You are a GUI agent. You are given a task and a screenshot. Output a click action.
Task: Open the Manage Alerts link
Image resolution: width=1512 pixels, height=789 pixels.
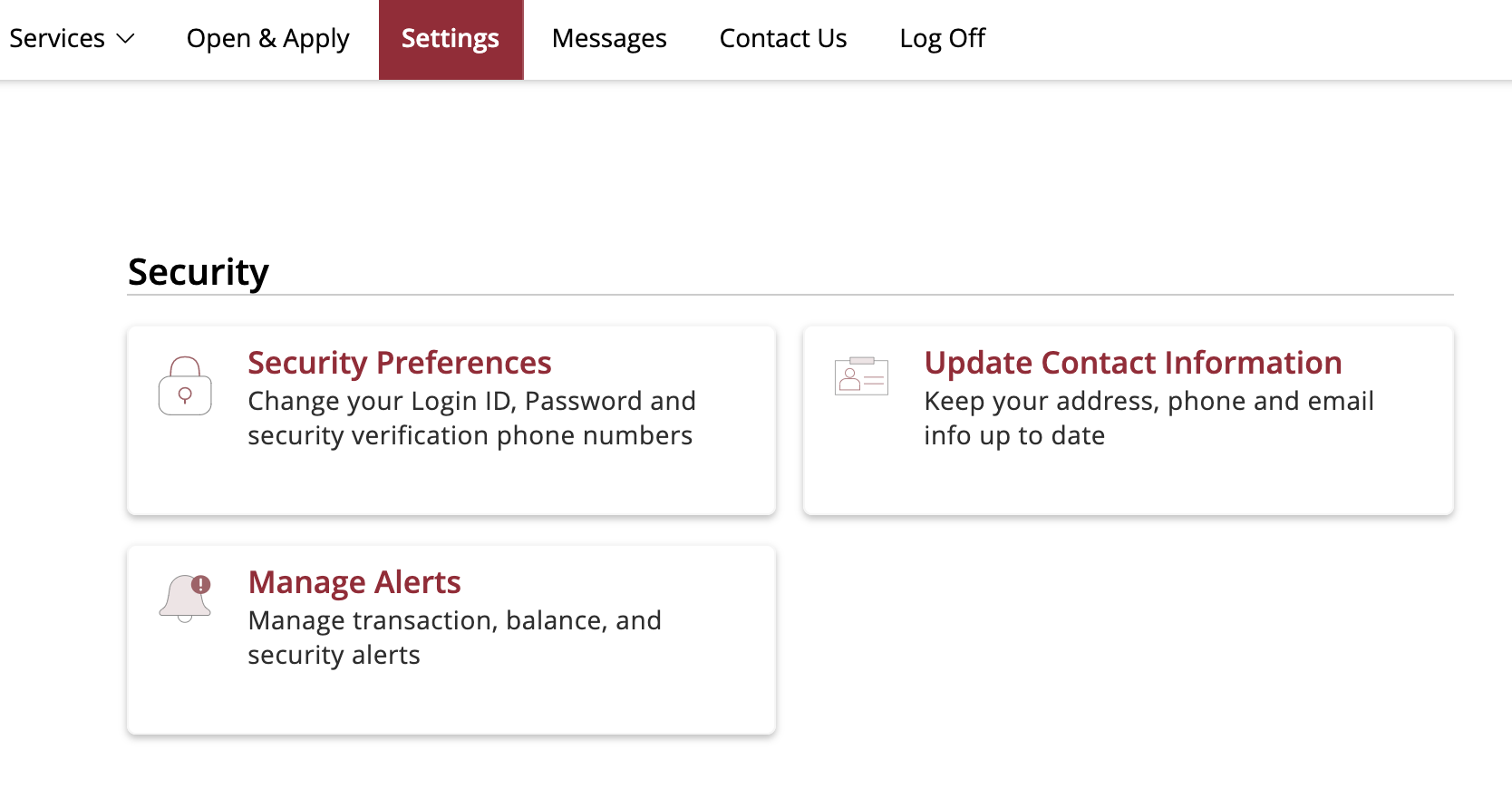pos(354,582)
